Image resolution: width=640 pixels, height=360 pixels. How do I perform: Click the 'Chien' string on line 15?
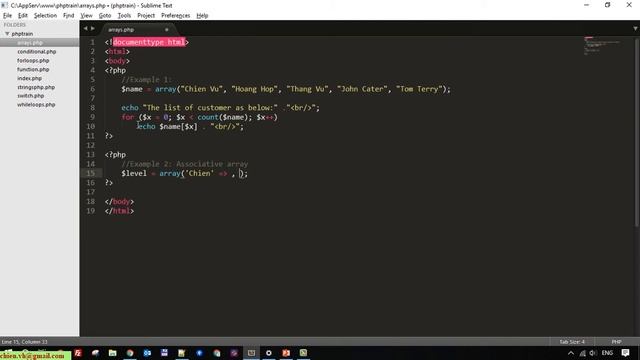199,173
